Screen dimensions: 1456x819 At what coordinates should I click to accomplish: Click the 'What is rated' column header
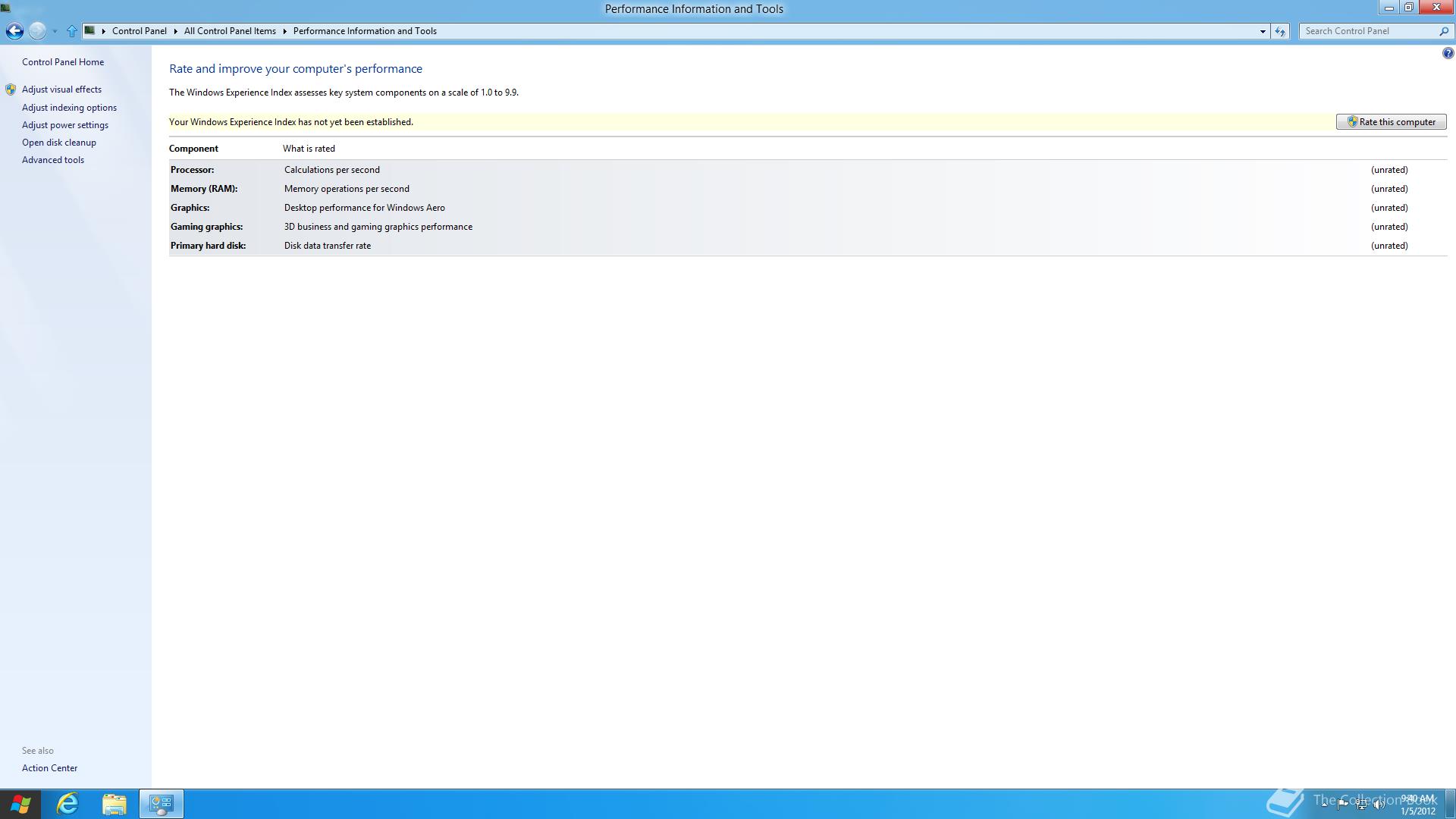coord(309,149)
